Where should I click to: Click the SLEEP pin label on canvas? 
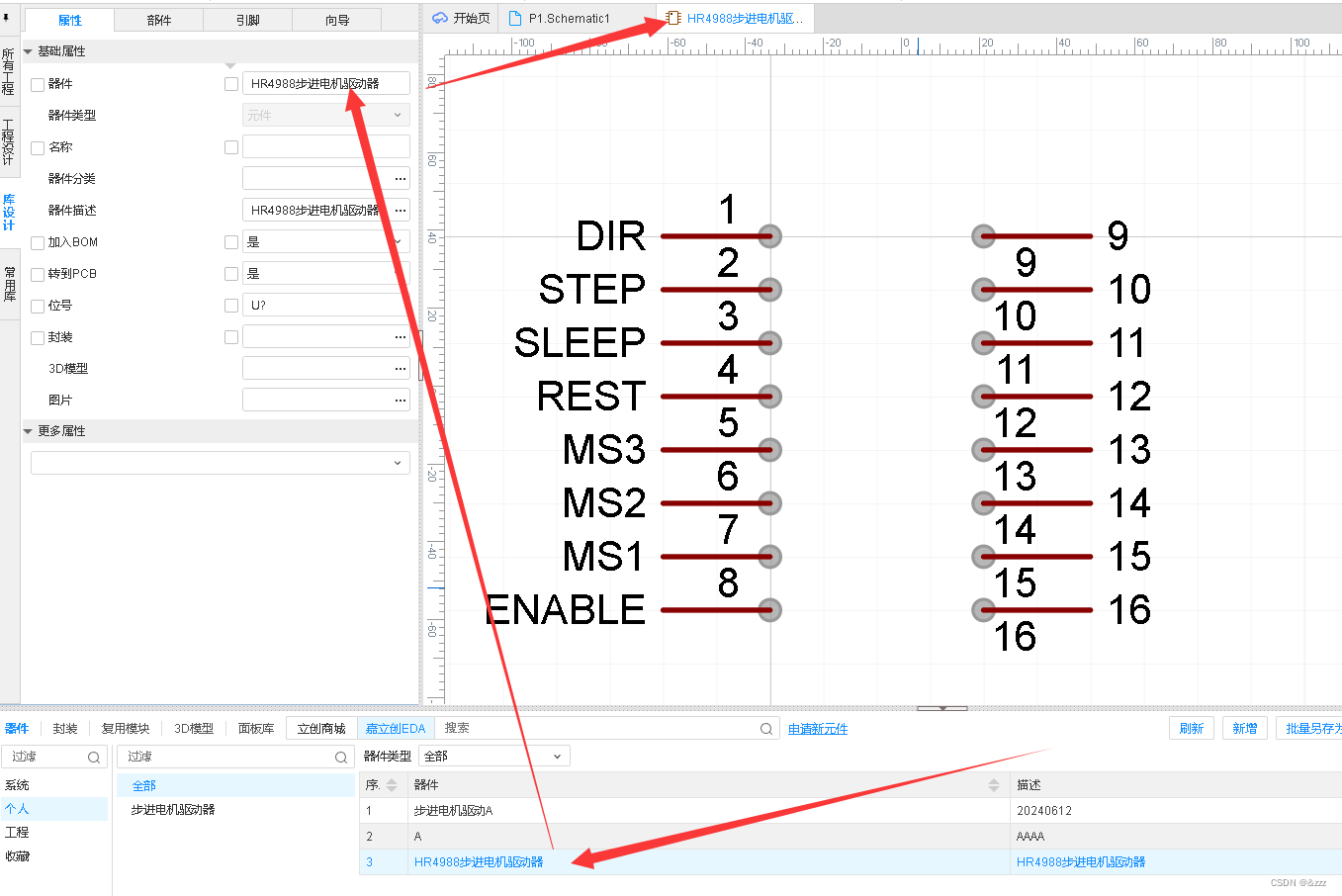(x=580, y=343)
